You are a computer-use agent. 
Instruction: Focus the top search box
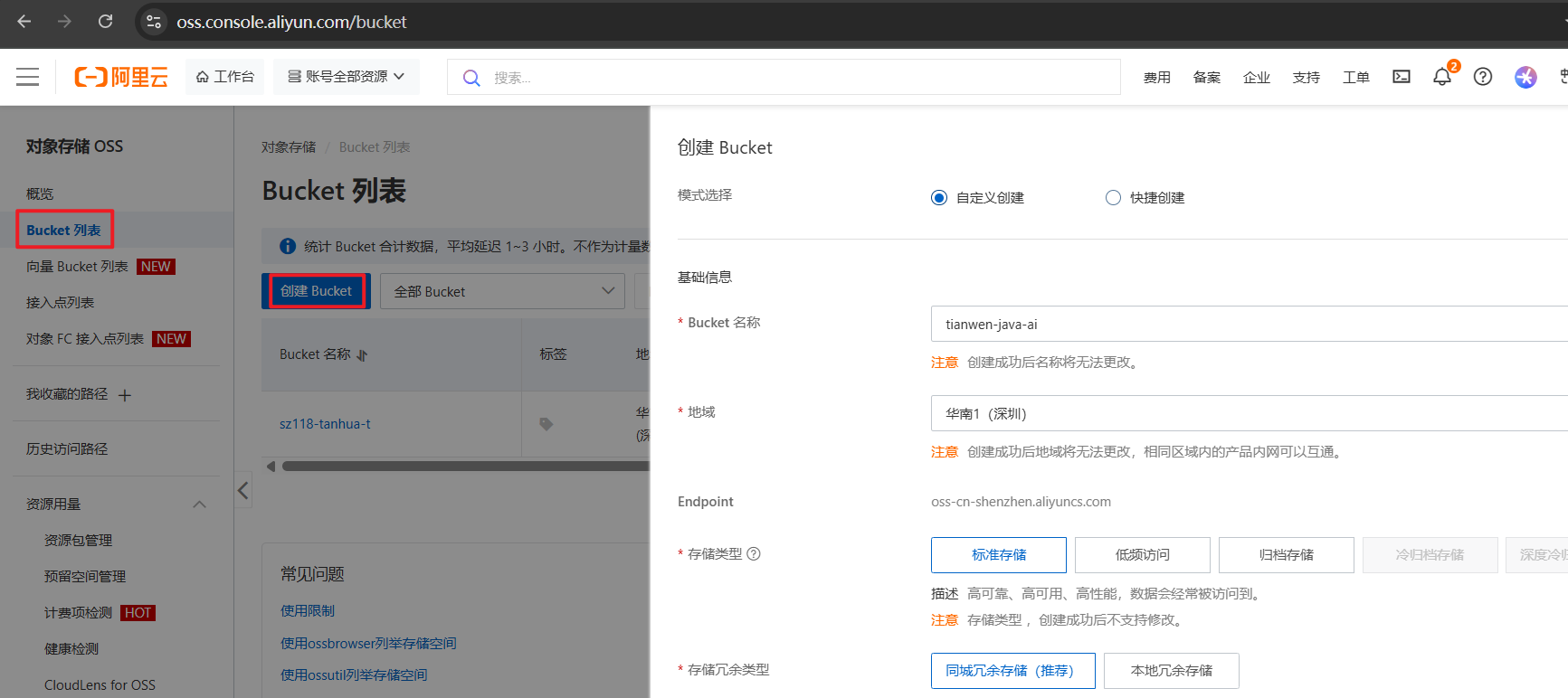(784, 77)
